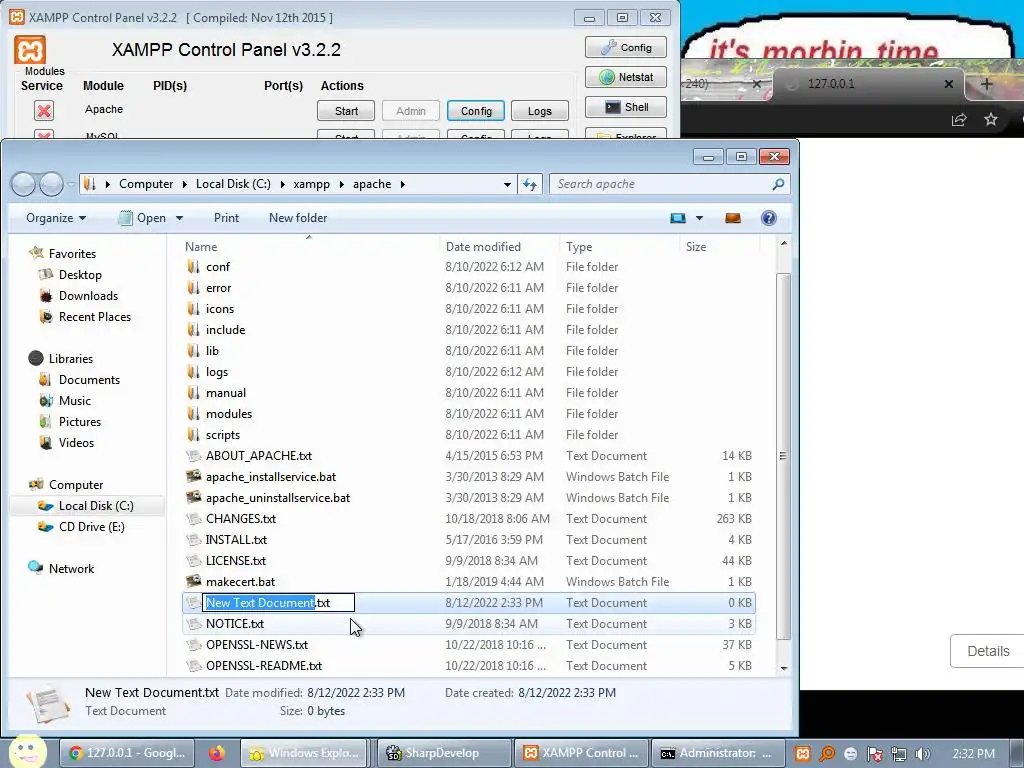Select Documents library

(89, 380)
